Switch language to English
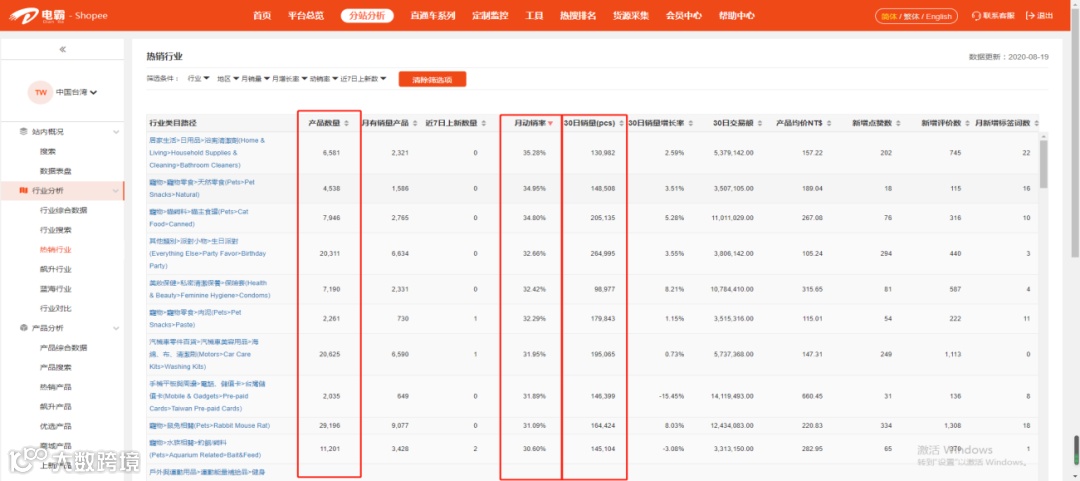This screenshot has width=1080, height=481. click(939, 17)
